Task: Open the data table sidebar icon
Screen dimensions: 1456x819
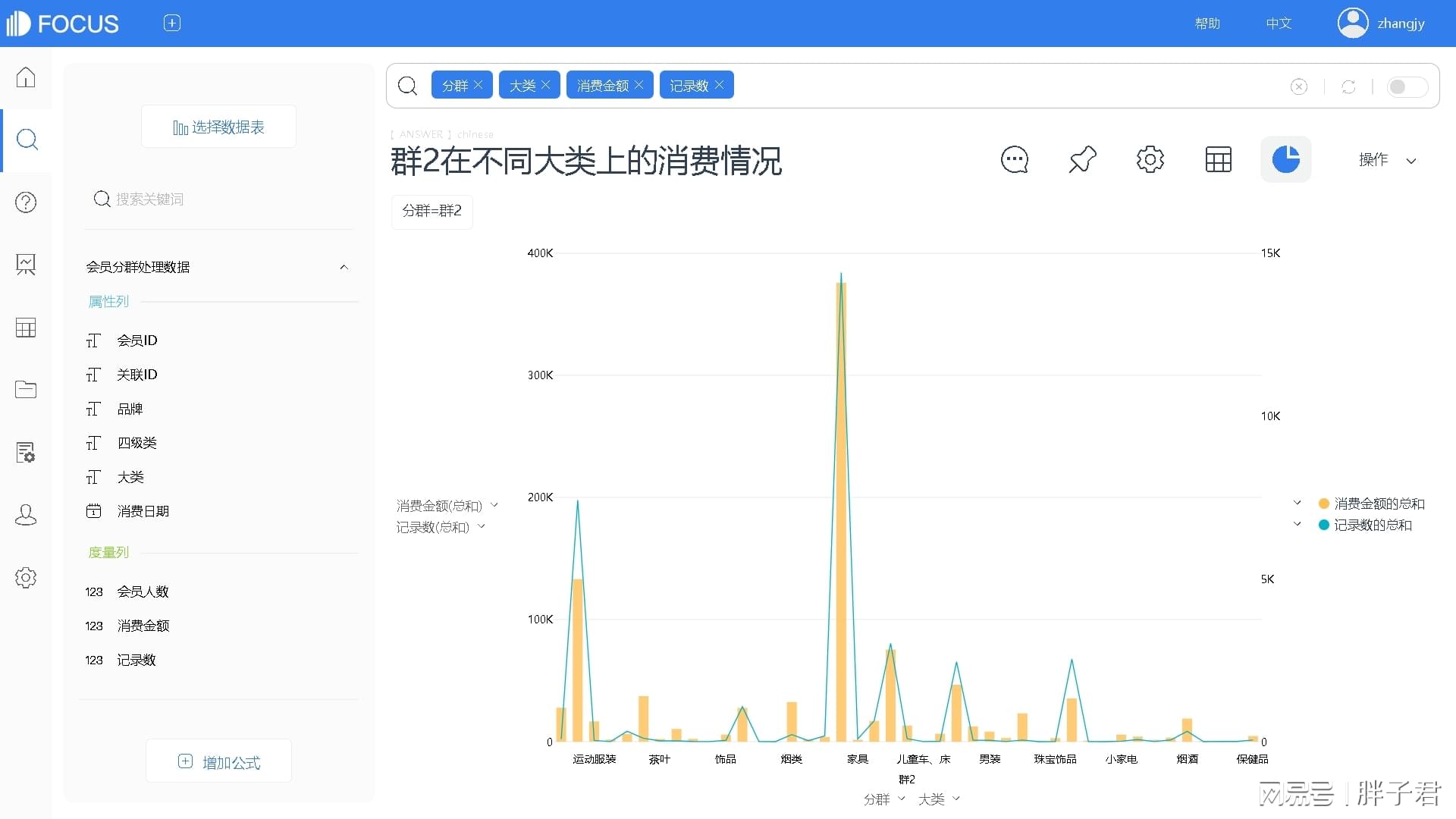Action: tap(26, 328)
